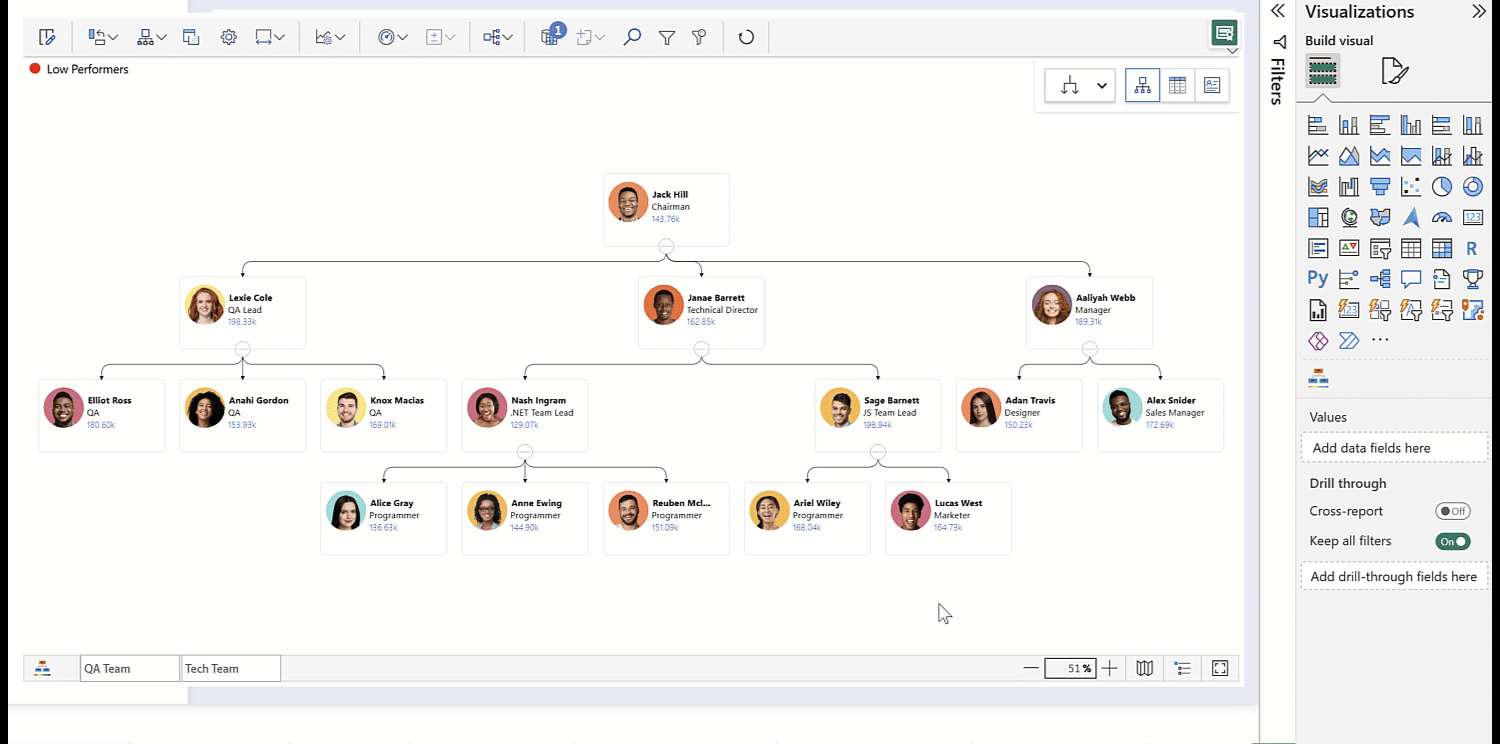Select the pie chart visualization icon

tap(1441, 187)
